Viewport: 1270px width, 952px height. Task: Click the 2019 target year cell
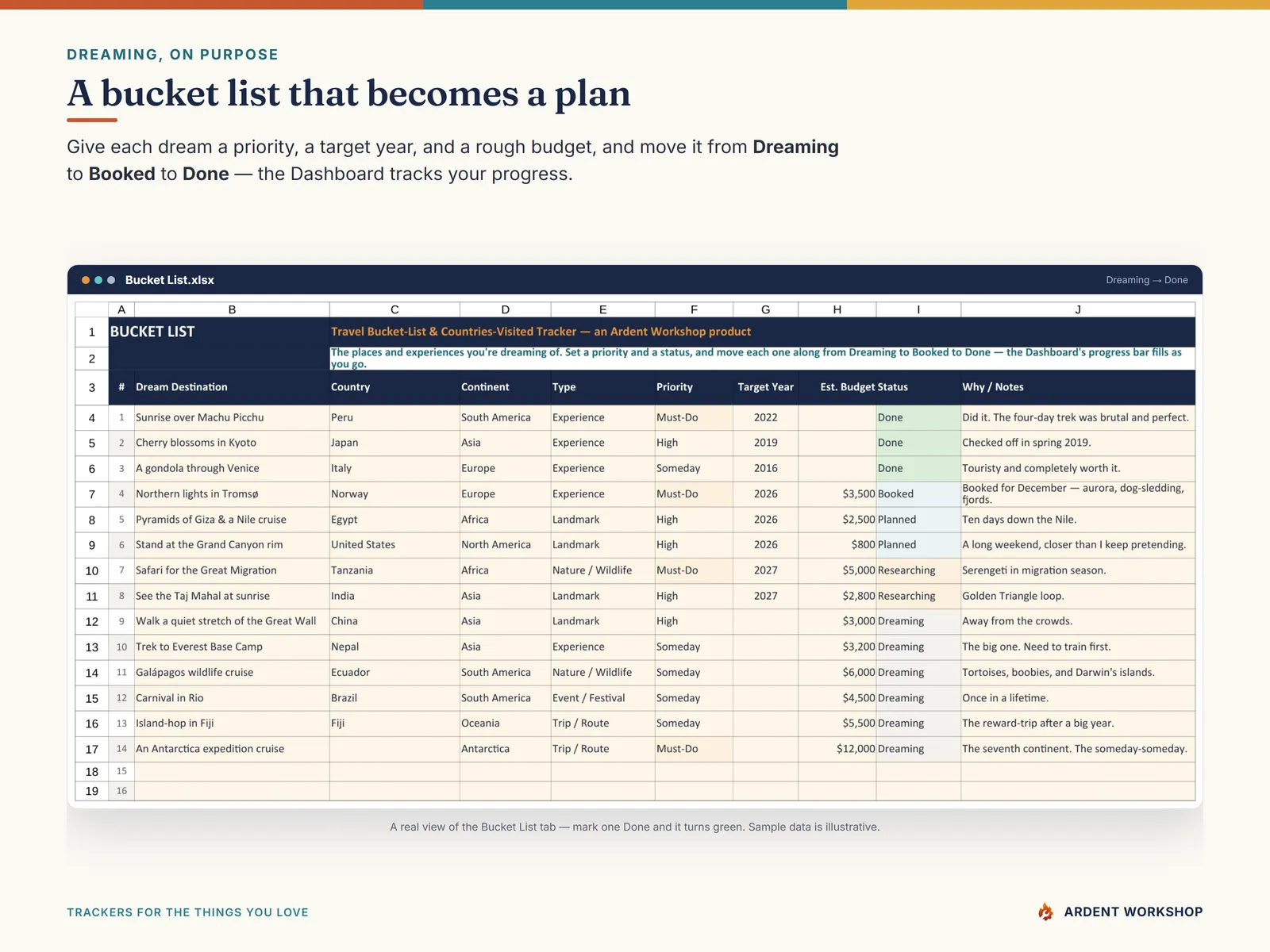click(766, 443)
